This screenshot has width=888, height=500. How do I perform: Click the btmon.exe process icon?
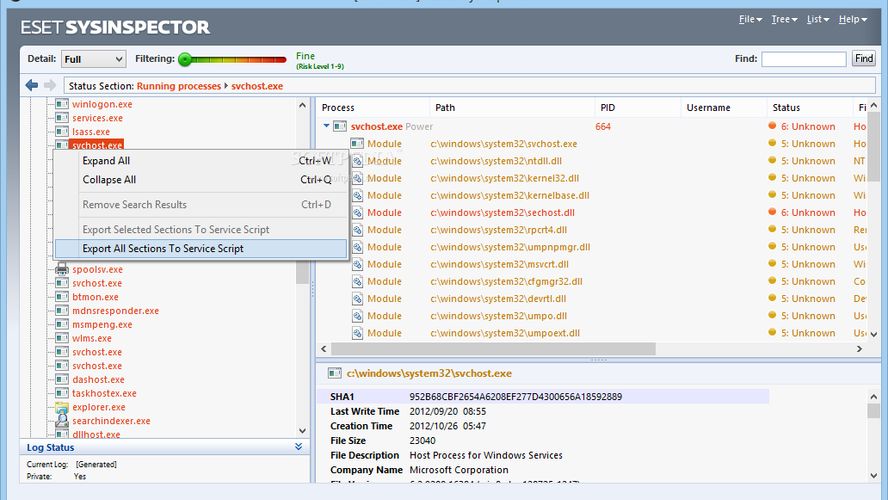pos(62,297)
